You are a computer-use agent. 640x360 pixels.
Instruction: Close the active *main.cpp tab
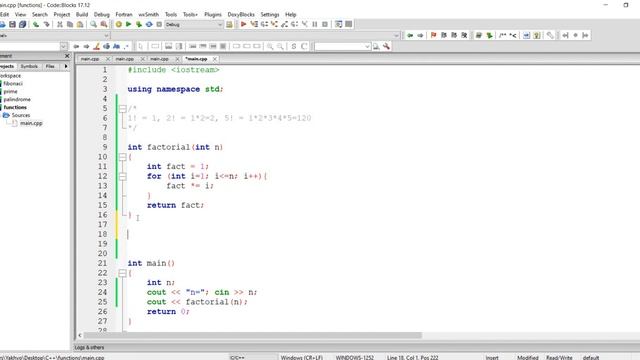click(x=215, y=59)
